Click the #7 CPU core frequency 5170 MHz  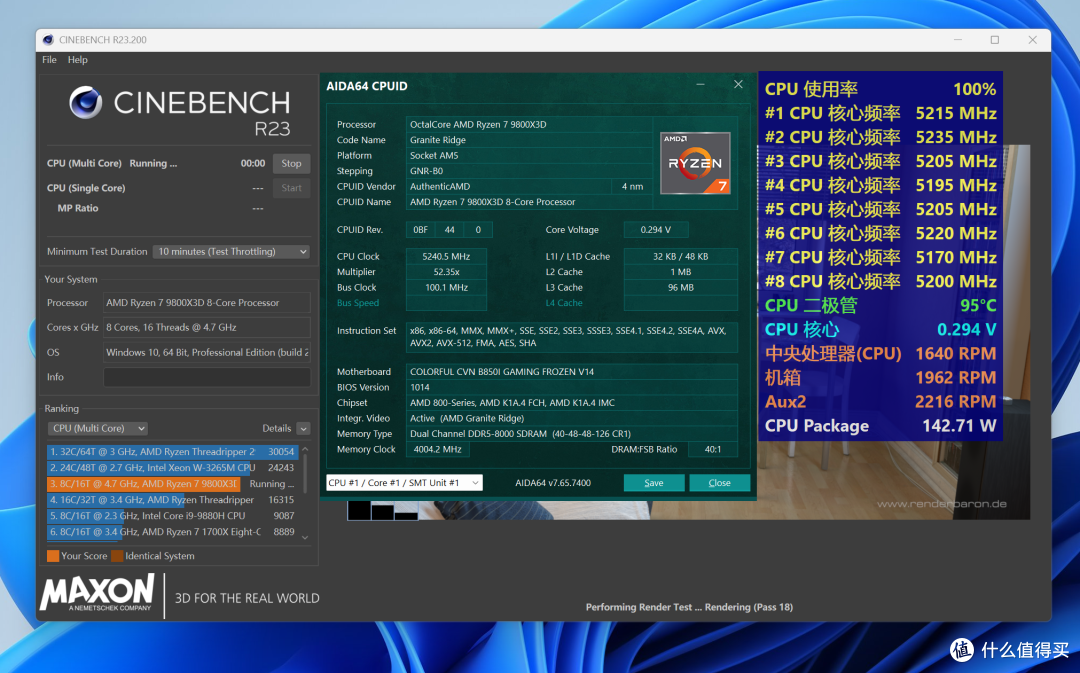pyautogui.click(x=880, y=257)
